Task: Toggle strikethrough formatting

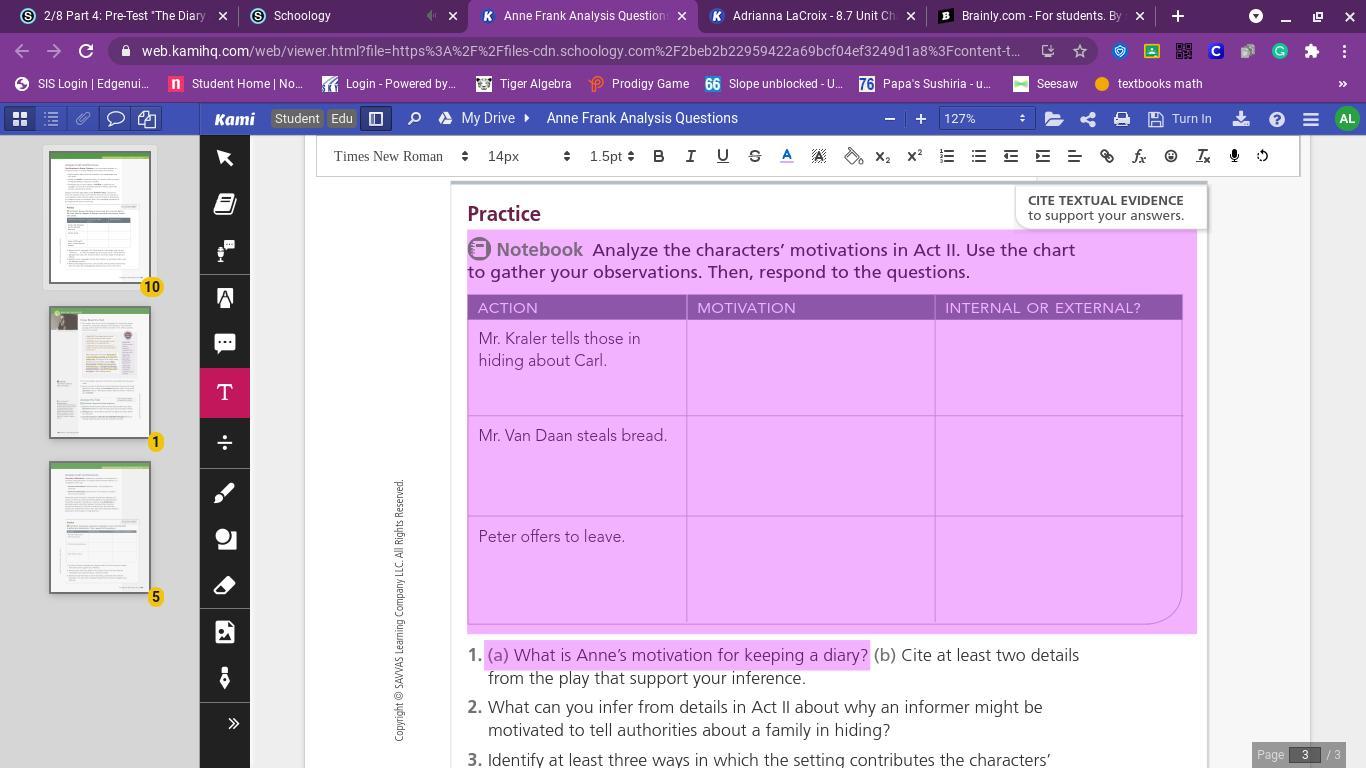Action: [x=755, y=156]
